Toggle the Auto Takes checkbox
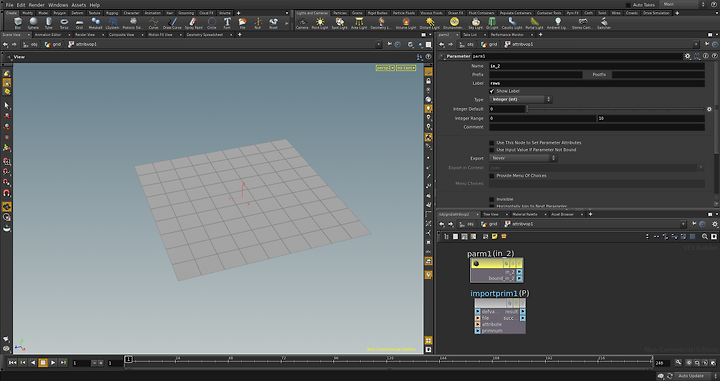The image size is (720, 381). 628,5
